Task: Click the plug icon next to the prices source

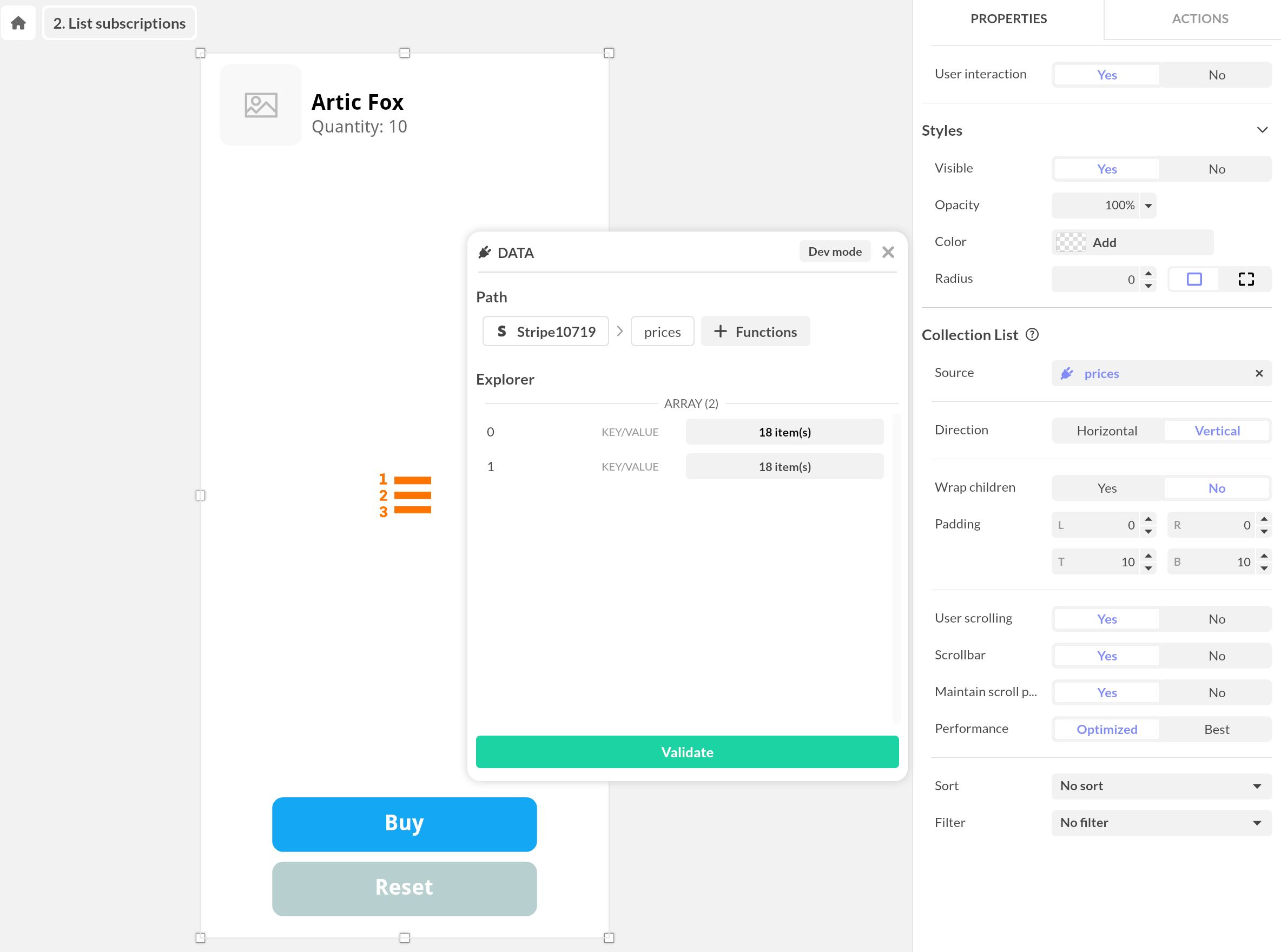Action: [x=1068, y=373]
